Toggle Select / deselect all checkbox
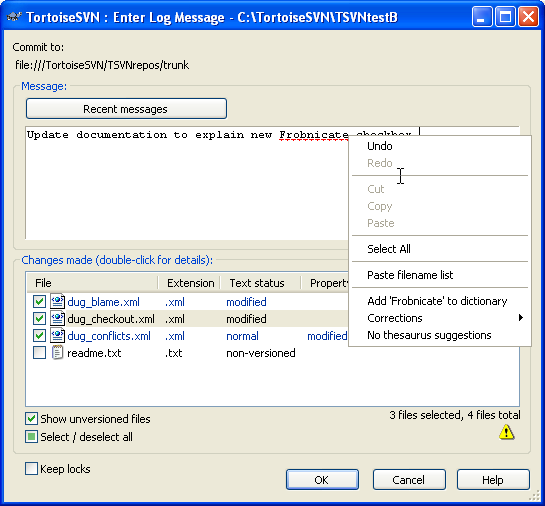Screen dimensions: 545x506 31,436
